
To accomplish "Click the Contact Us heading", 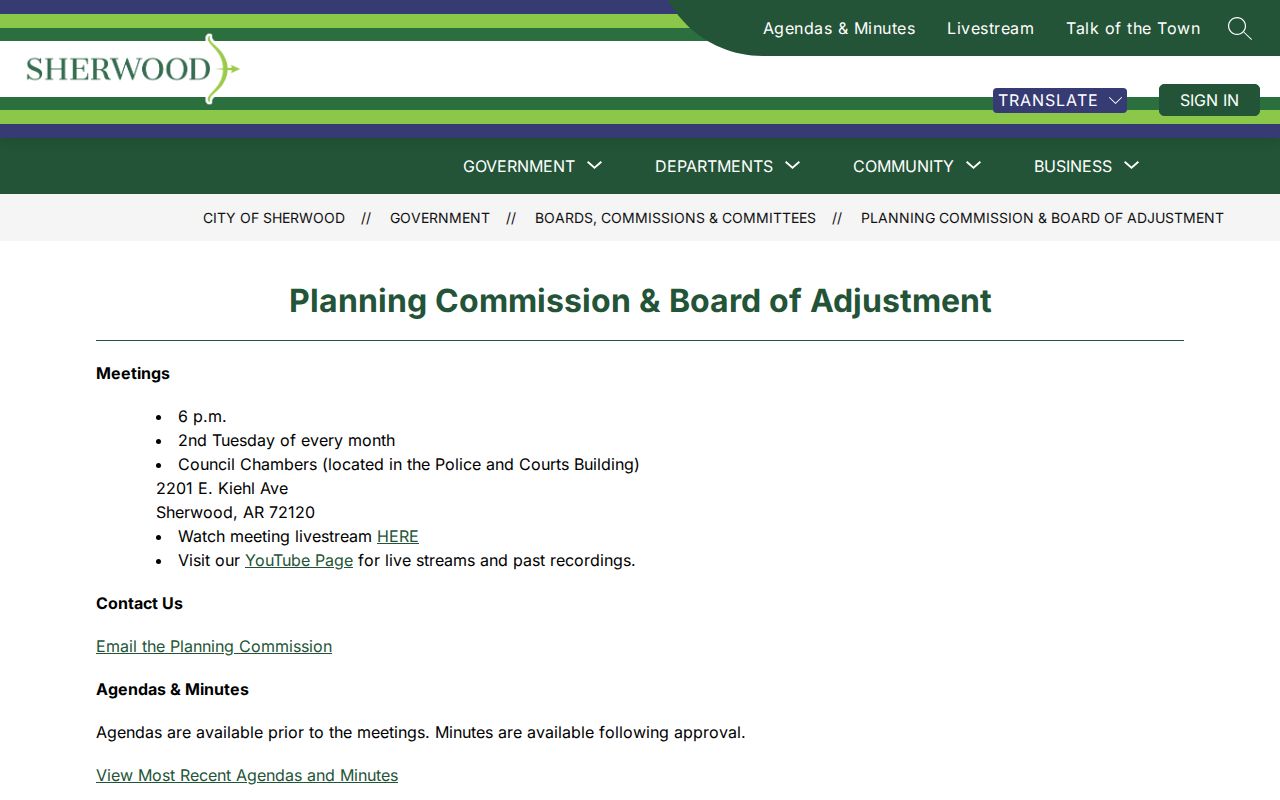I will click(x=139, y=603).
